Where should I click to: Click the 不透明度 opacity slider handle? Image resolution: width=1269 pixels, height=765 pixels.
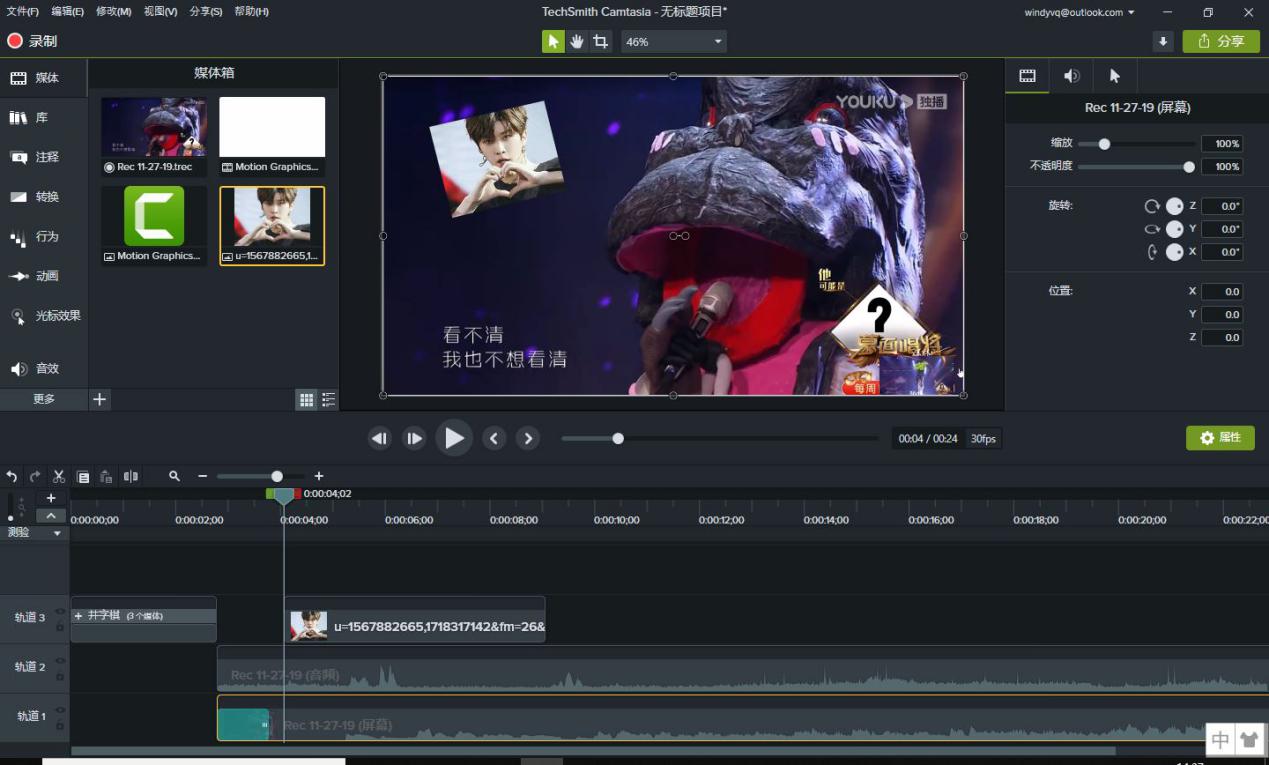point(1189,167)
